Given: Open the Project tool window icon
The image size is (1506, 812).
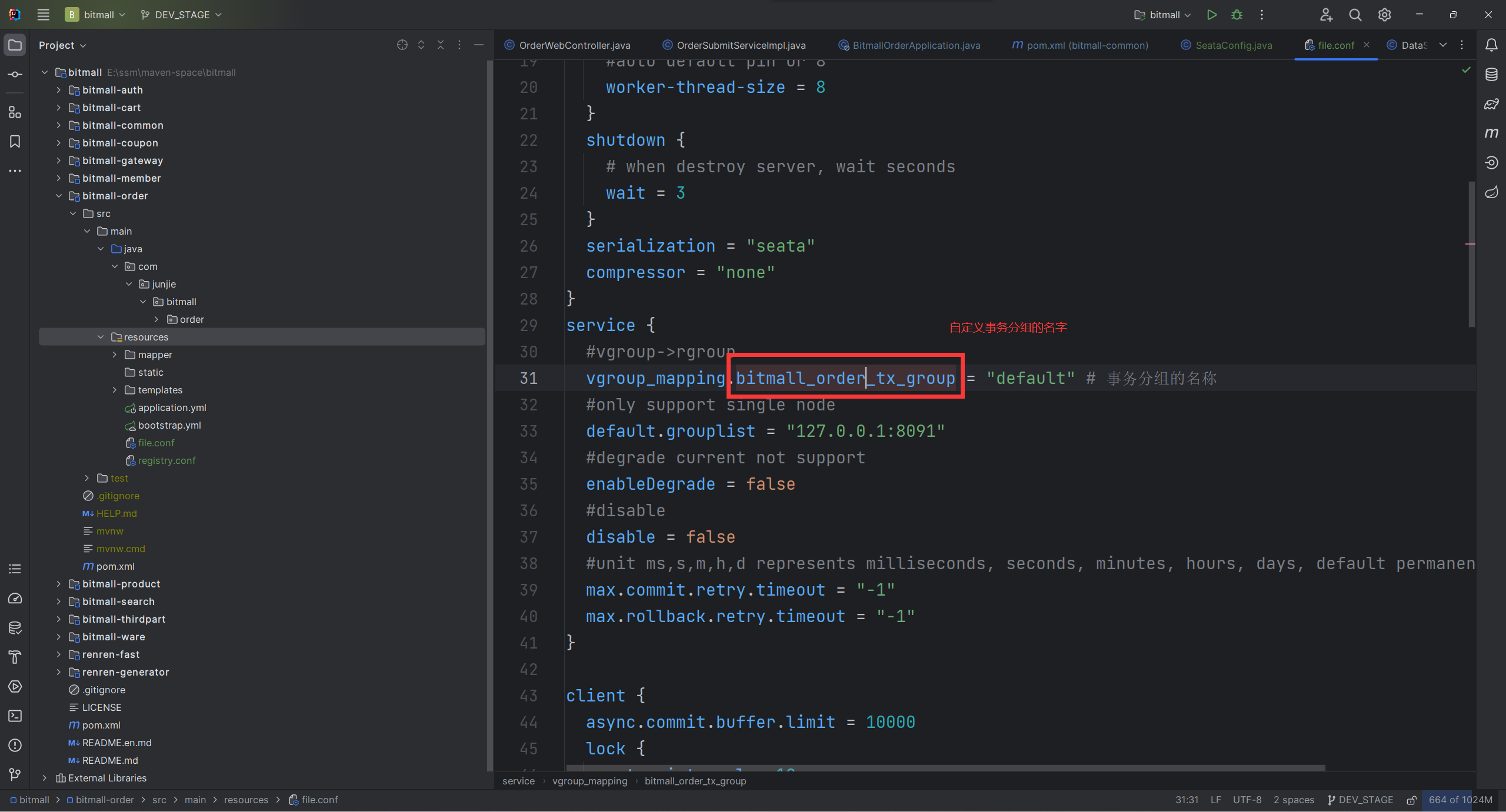Looking at the screenshot, I should (15, 45).
